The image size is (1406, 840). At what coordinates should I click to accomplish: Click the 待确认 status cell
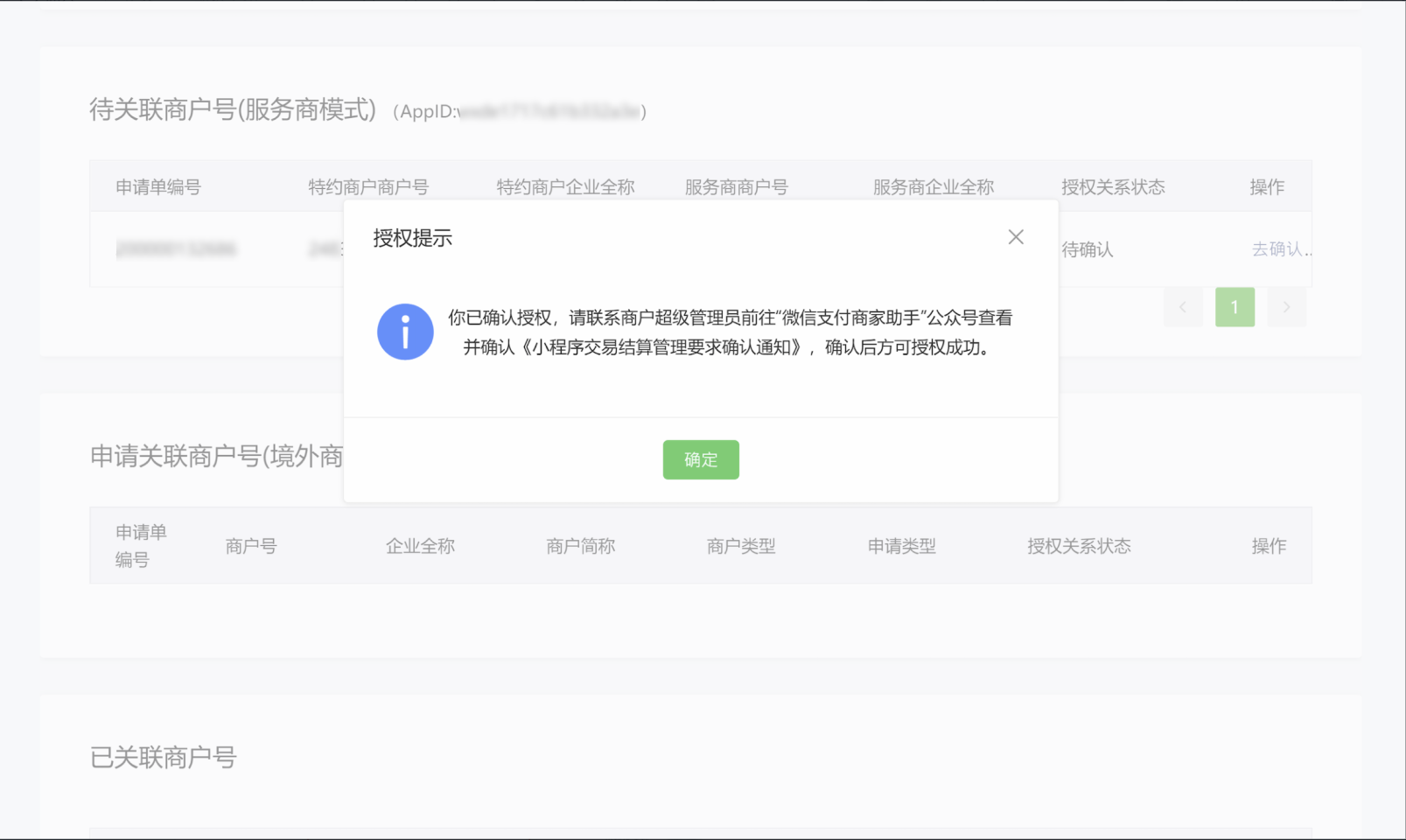tap(1088, 249)
